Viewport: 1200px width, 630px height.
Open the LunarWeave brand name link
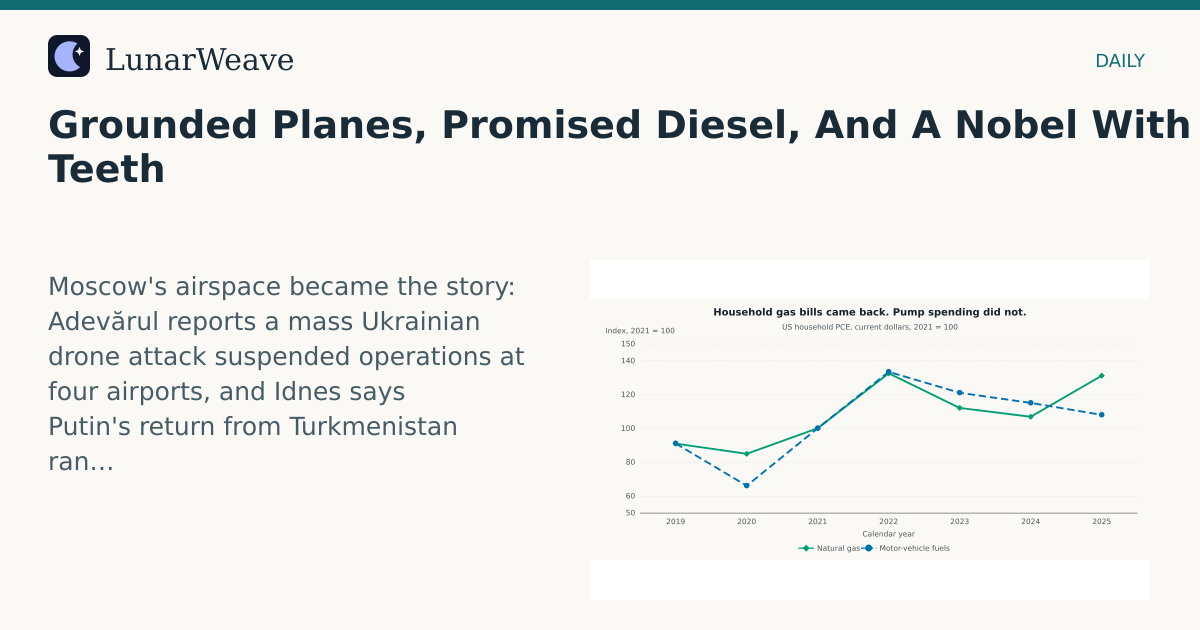tap(199, 60)
